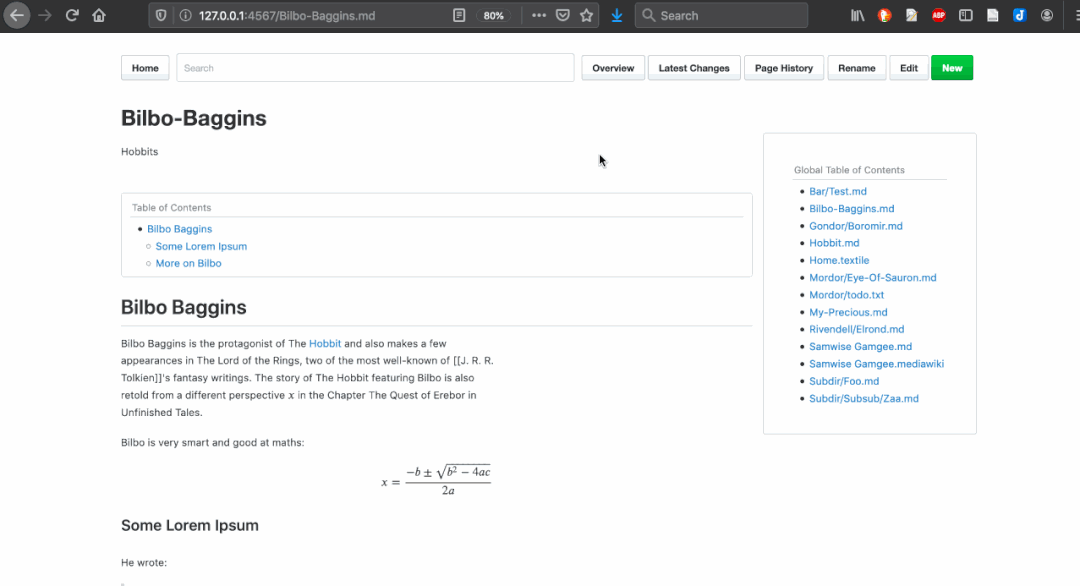
Task: Reload the page with the refresh icon
Action: 72,15
